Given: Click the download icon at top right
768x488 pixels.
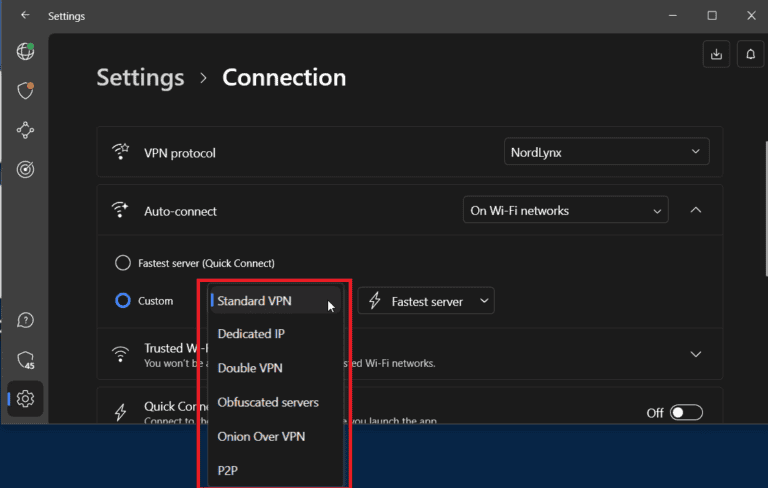Looking at the screenshot, I should [x=716, y=55].
